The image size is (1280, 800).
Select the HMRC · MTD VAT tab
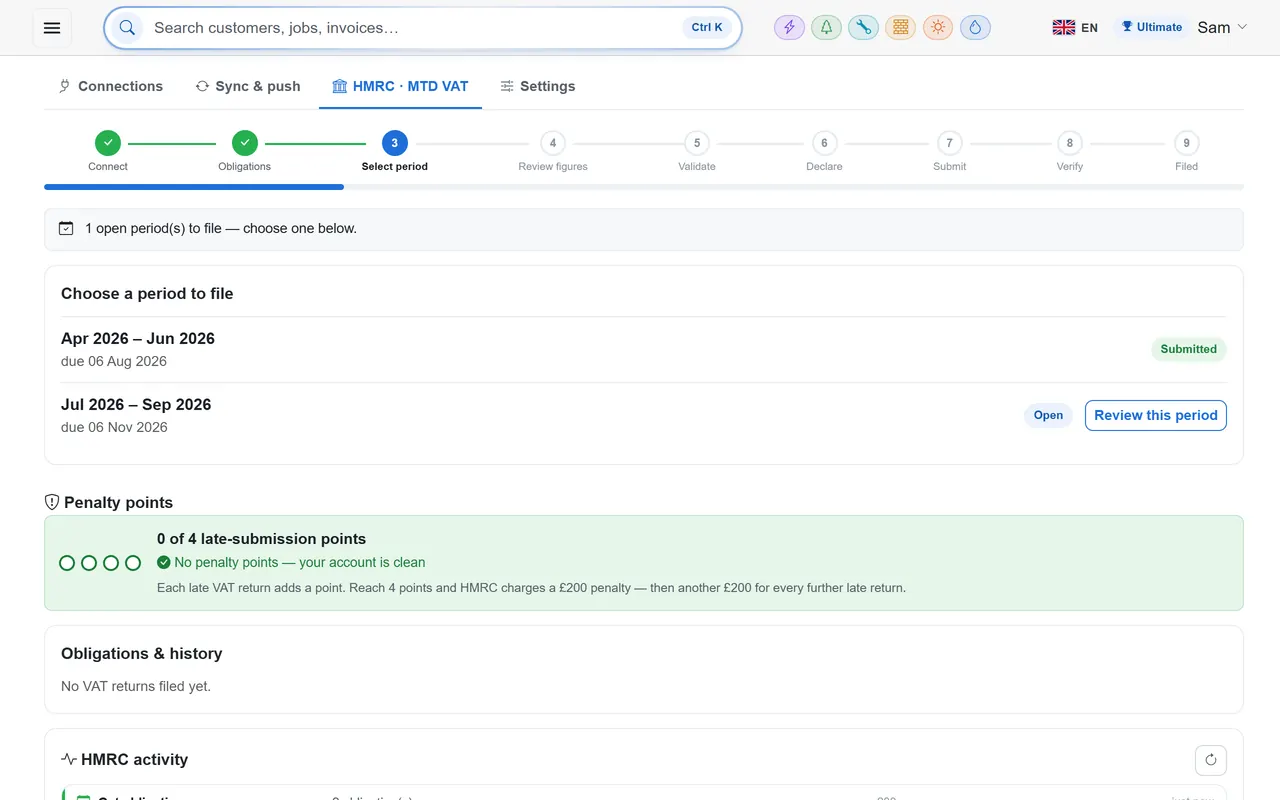400,86
